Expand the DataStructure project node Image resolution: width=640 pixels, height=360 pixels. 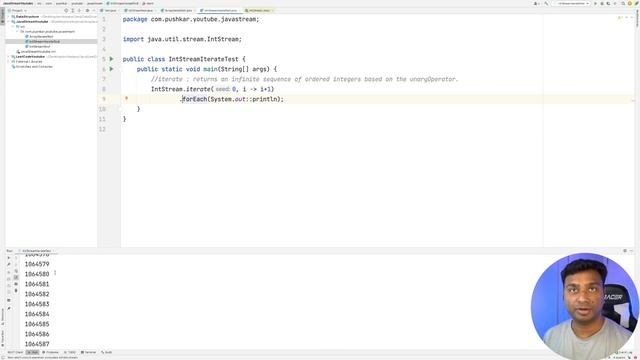(9, 17)
